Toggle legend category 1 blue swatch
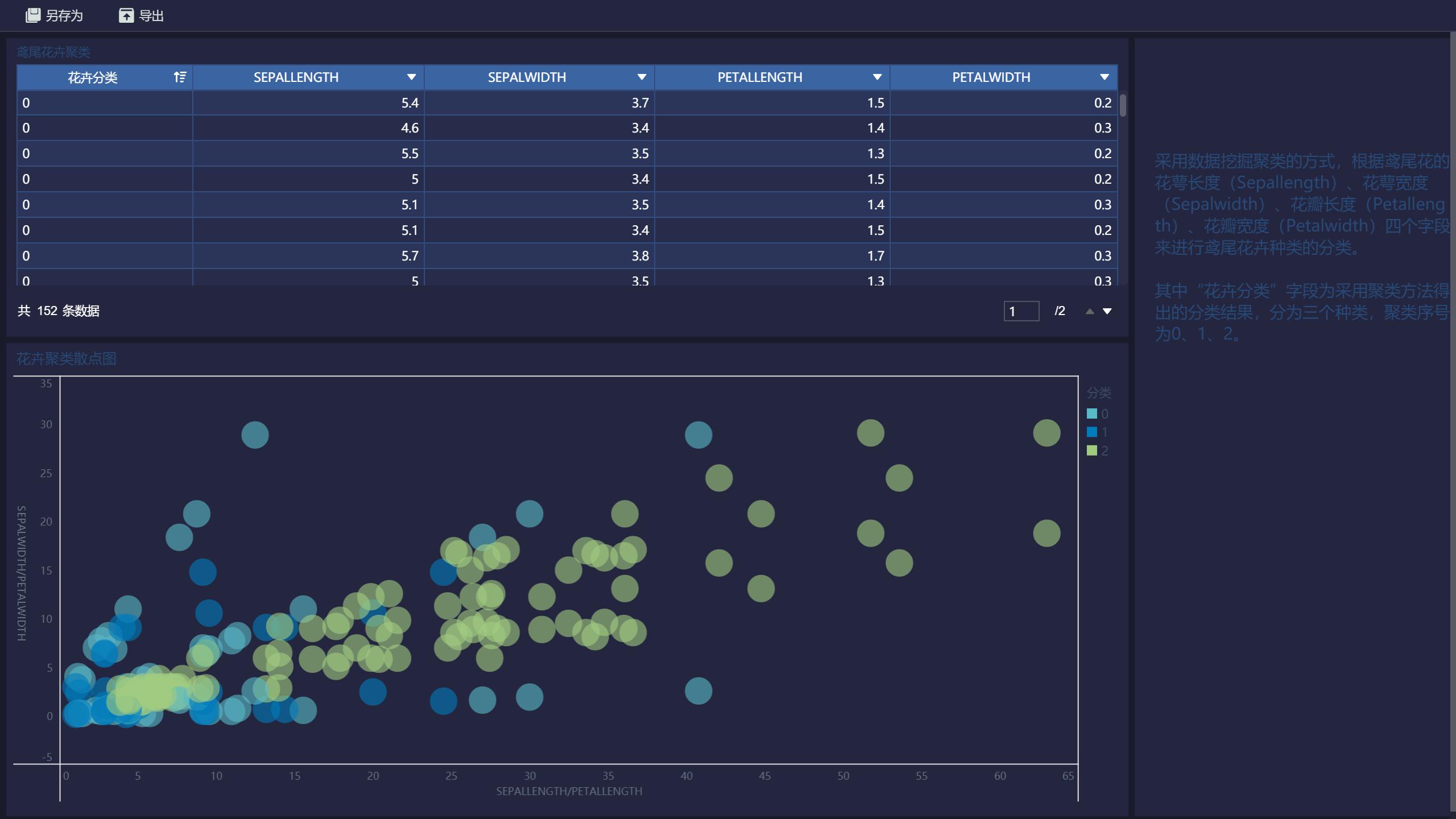This screenshot has width=1456, height=819. (1091, 432)
